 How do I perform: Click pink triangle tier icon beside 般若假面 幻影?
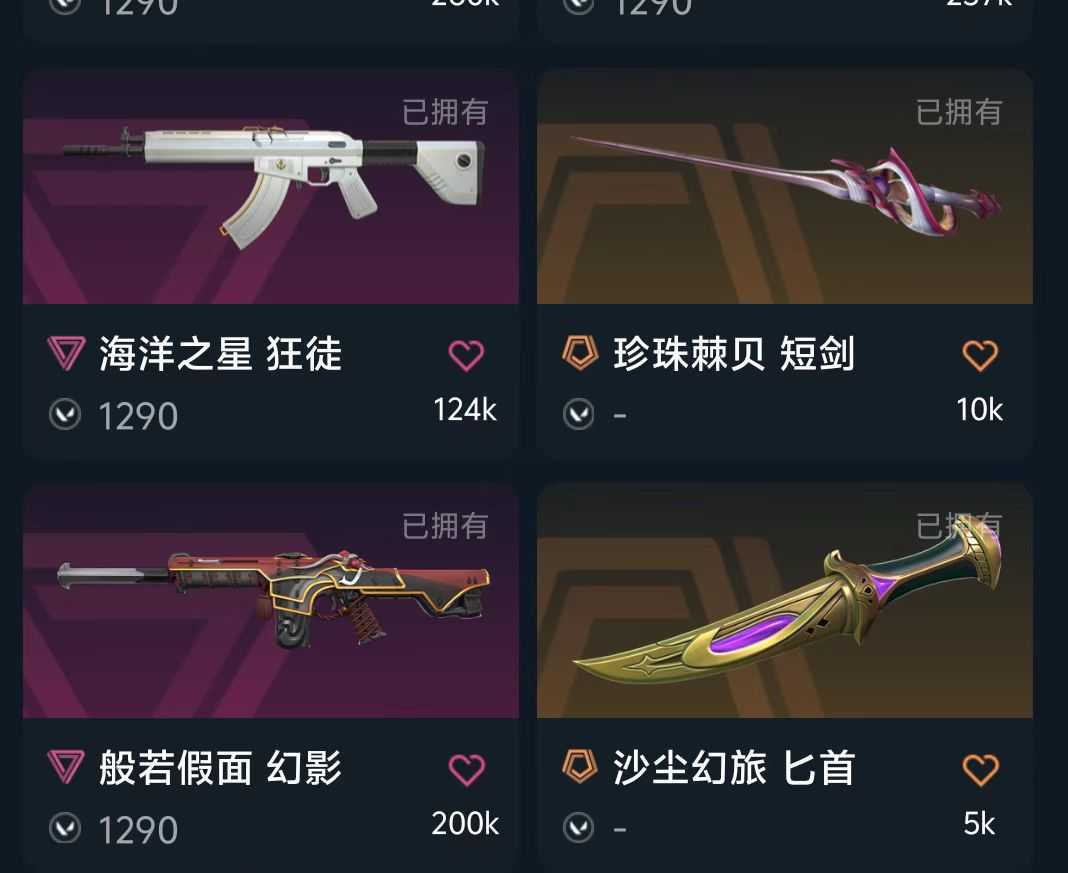click(67, 767)
